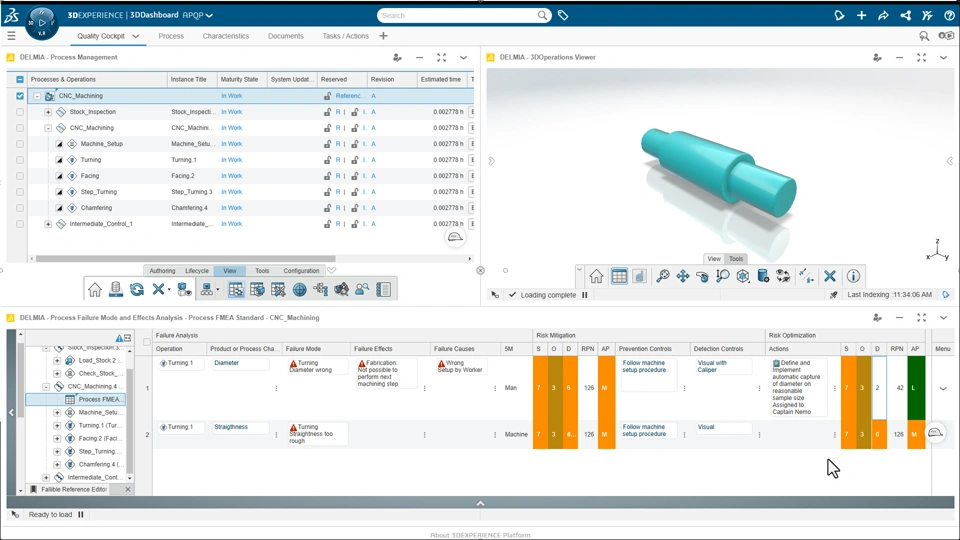Open the APQP dashboard dropdown
The height and width of the screenshot is (540, 960).
pos(209,15)
